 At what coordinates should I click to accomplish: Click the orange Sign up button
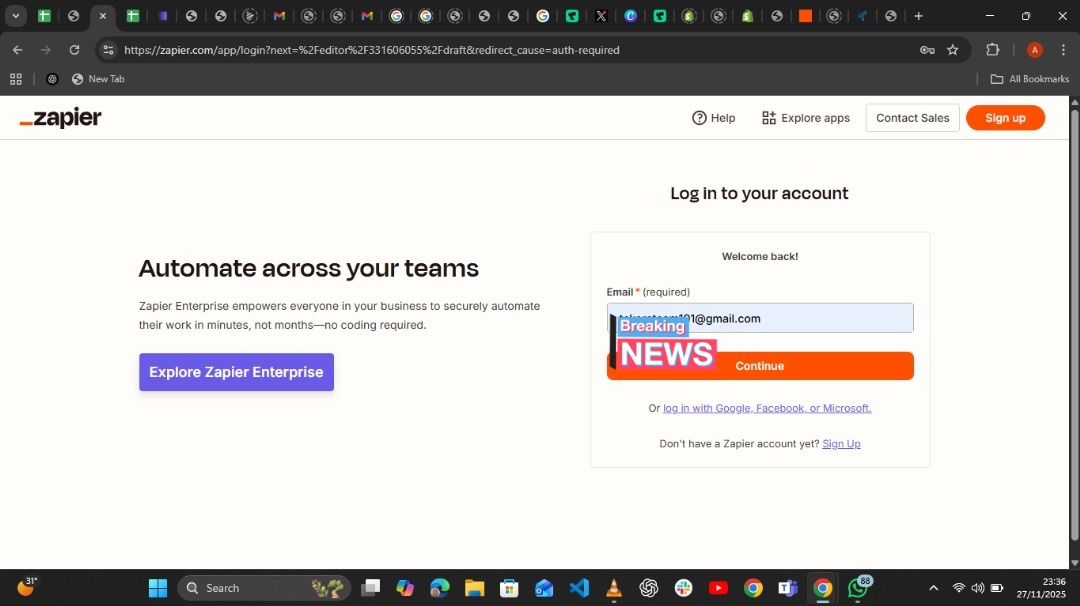(x=1005, y=118)
